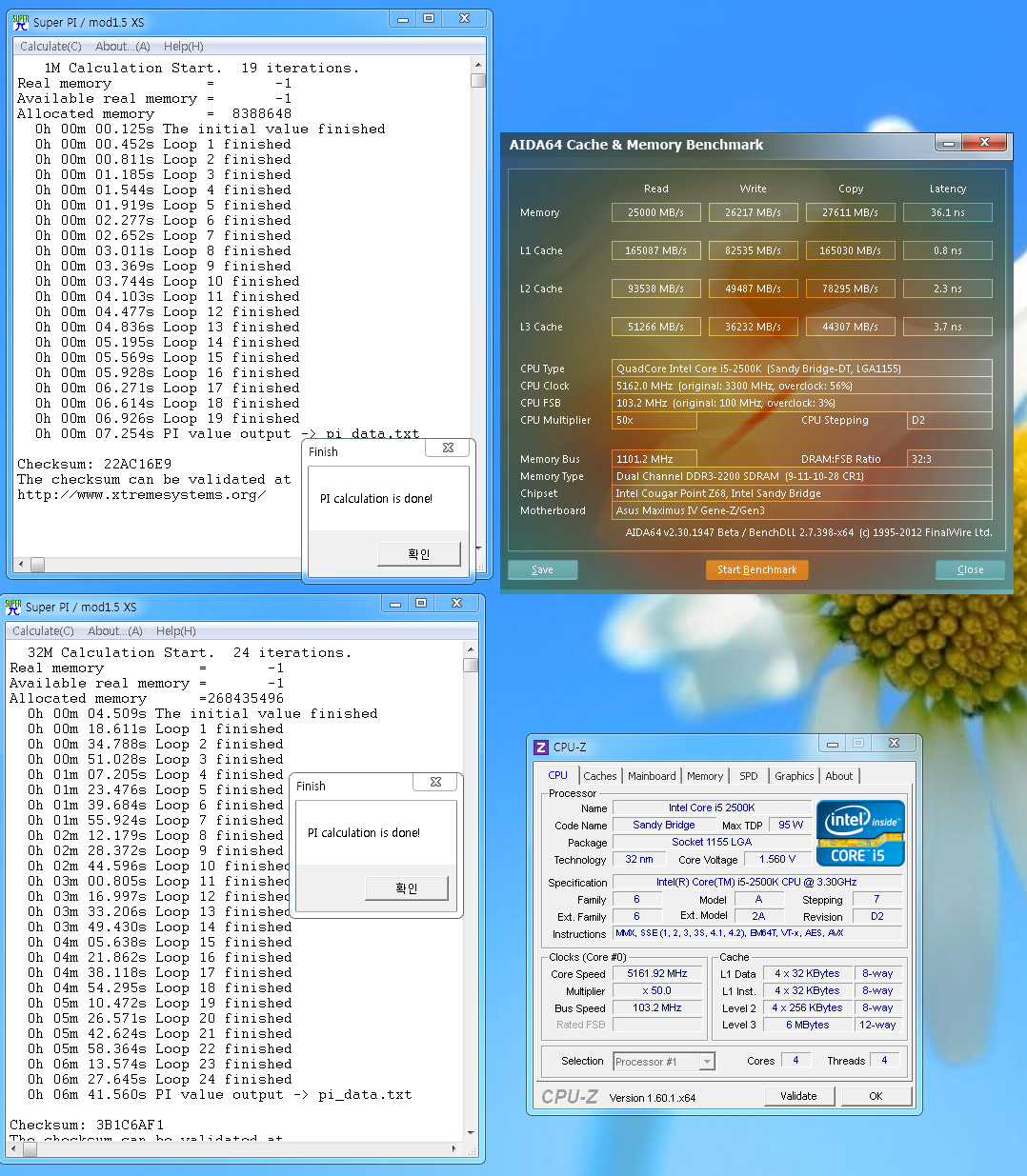Close the AIDA64 window with X button
Viewport: 1027px width, 1176px height.
(x=984, y=143)
